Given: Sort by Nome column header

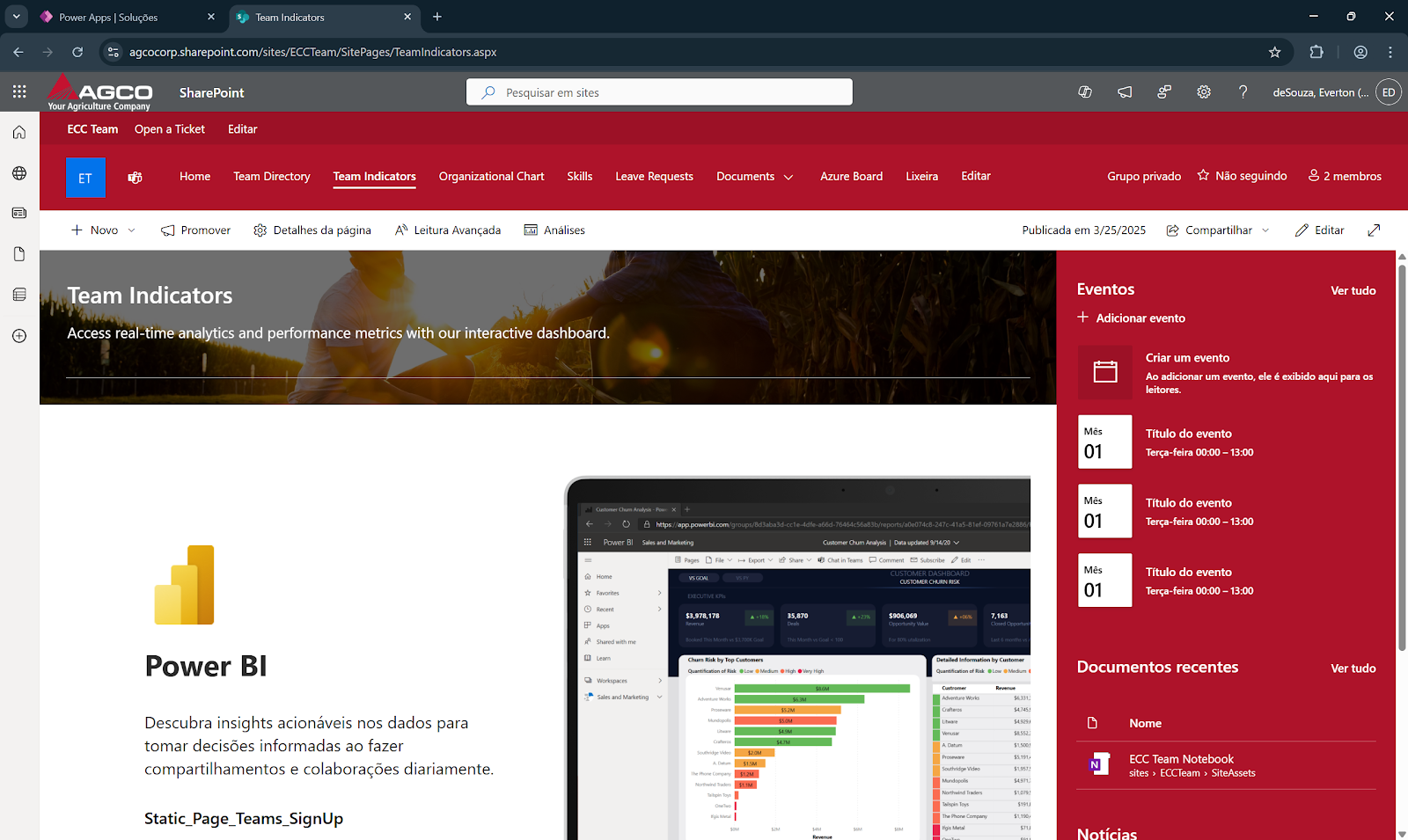Looking at the screenshot, I should click(1145, 723).
